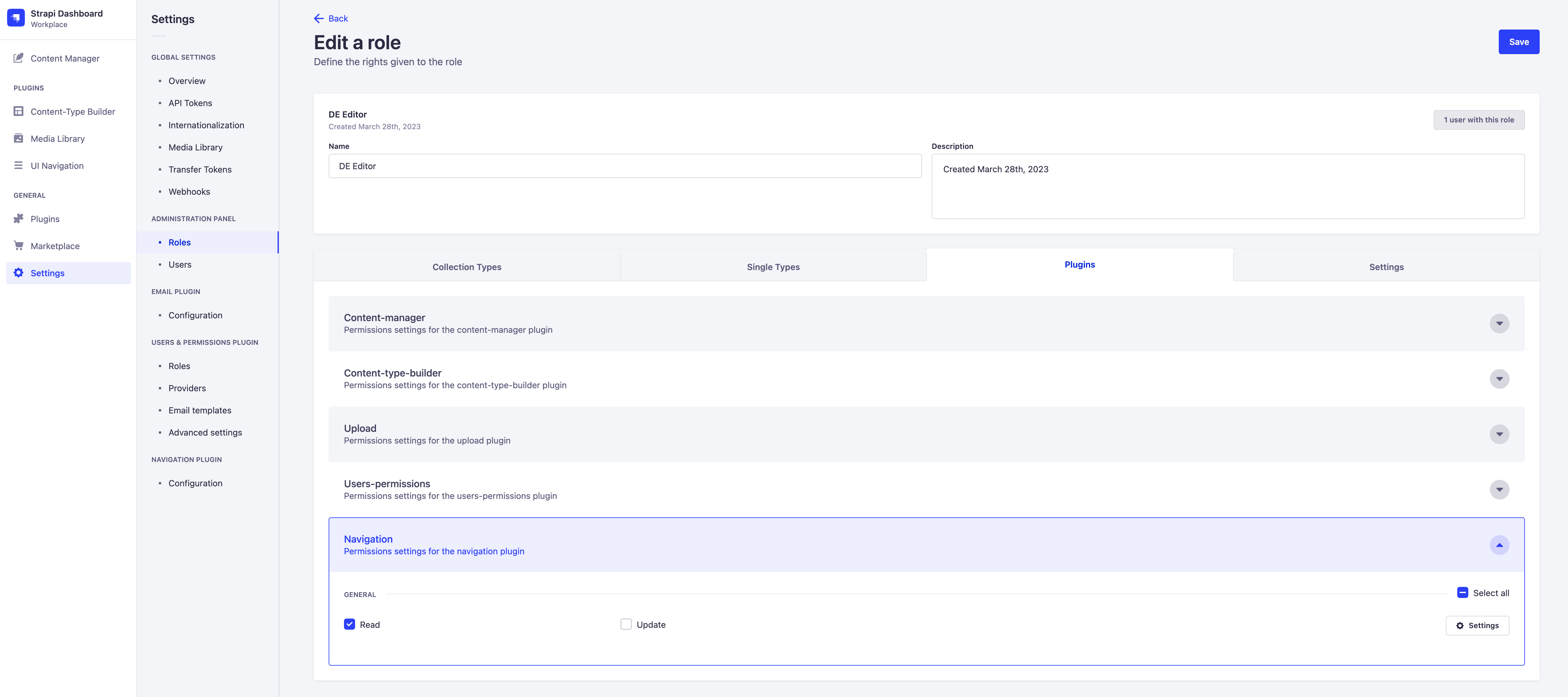1568x697 pixels.
Task: Enable the Update permission checkbox
Action: point(625,624)
